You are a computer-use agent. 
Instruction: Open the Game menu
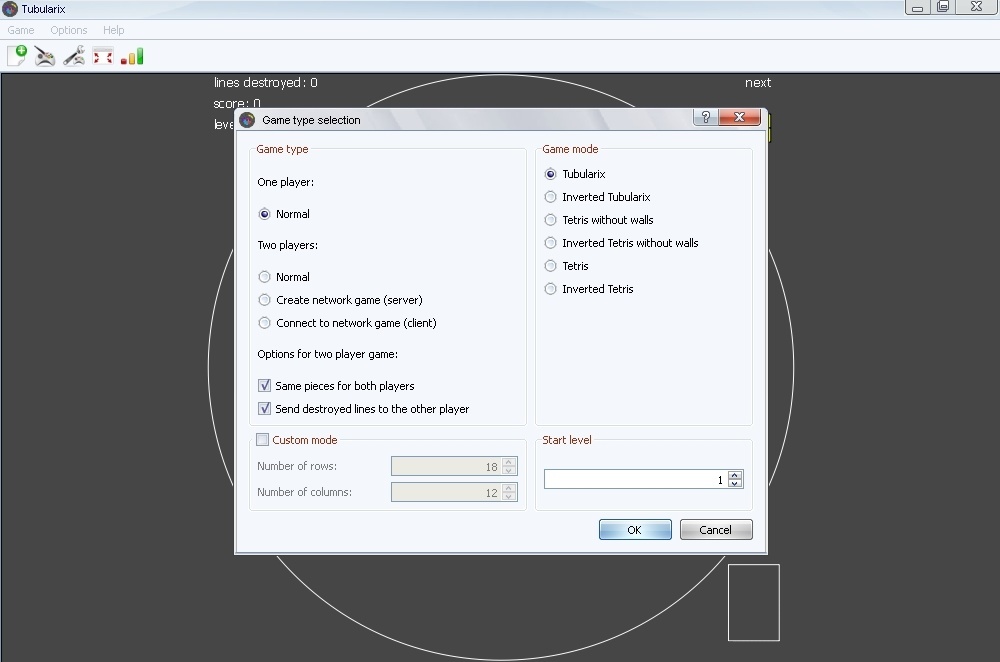21,30
